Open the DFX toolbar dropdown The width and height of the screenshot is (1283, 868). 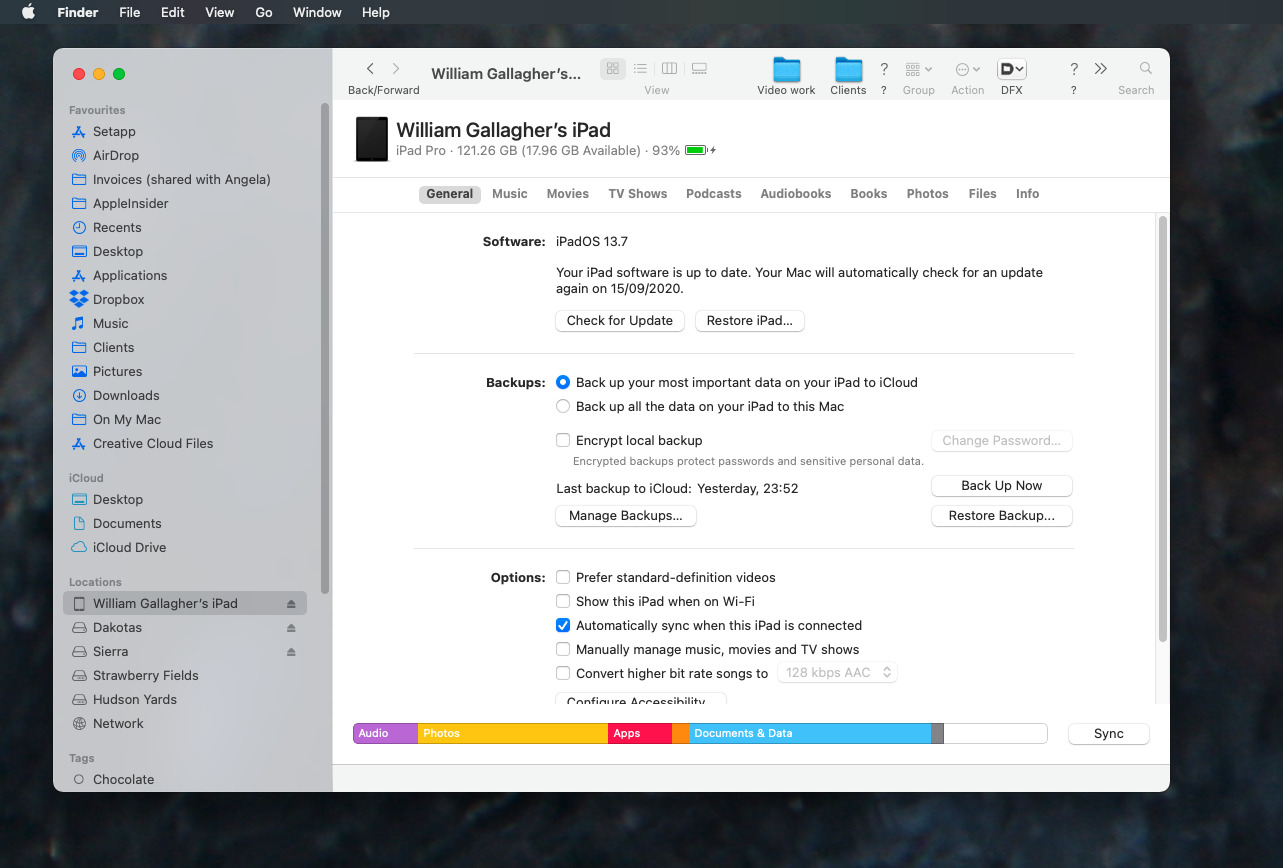pyautogui.click(x=1012, y=69)
